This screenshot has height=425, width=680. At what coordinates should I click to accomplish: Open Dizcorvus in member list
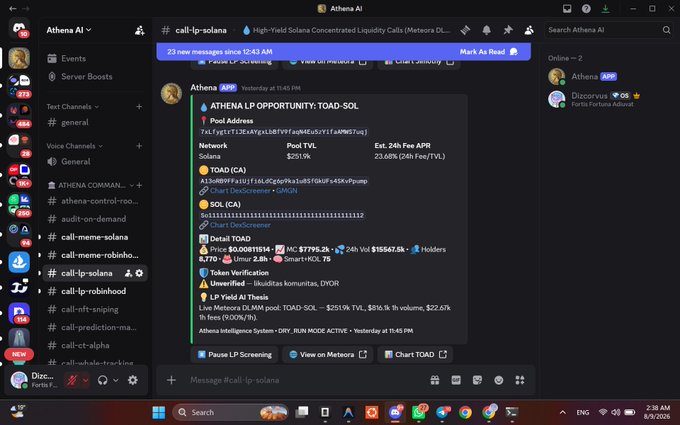pyautogui.click(x=605, y=99)
